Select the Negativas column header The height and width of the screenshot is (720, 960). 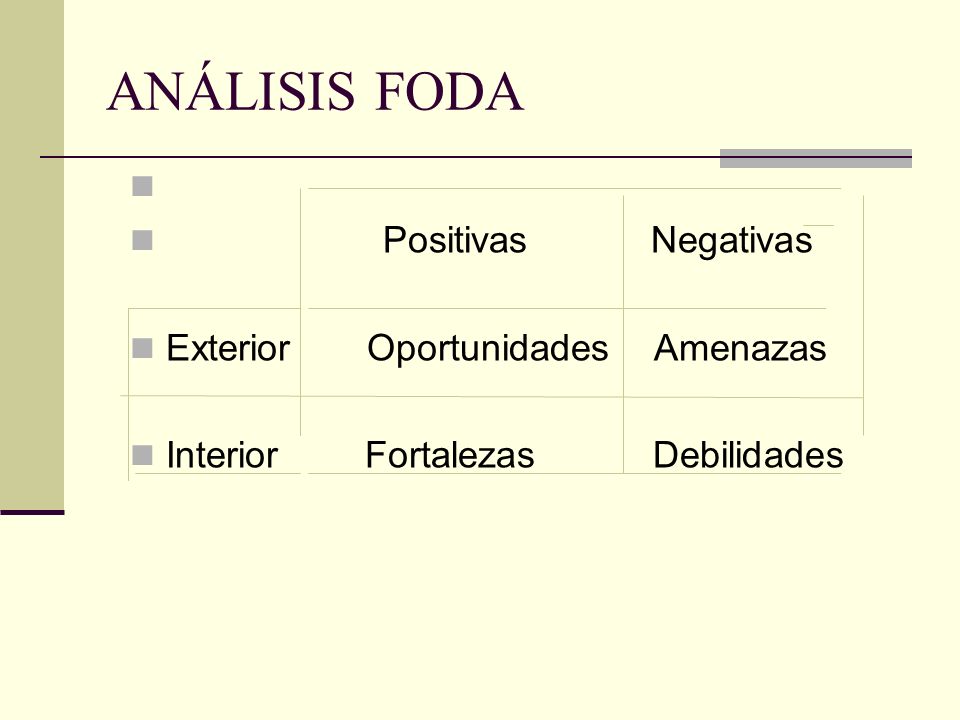click(x=732, y=240)
